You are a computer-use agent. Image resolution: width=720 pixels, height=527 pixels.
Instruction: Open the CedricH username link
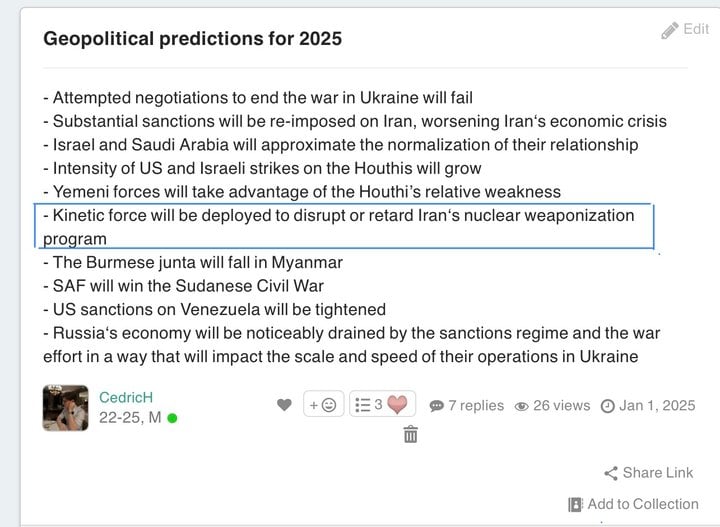pyautogui.click(x=126, y=397)
